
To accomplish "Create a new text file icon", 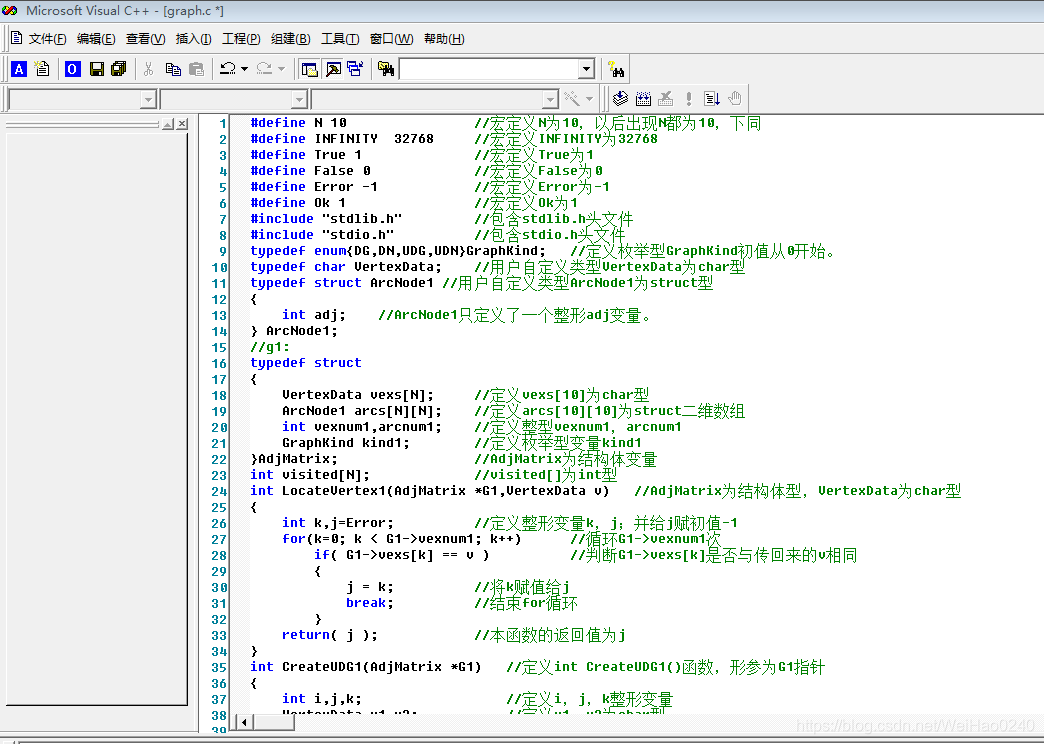I will tap(42, 69).
